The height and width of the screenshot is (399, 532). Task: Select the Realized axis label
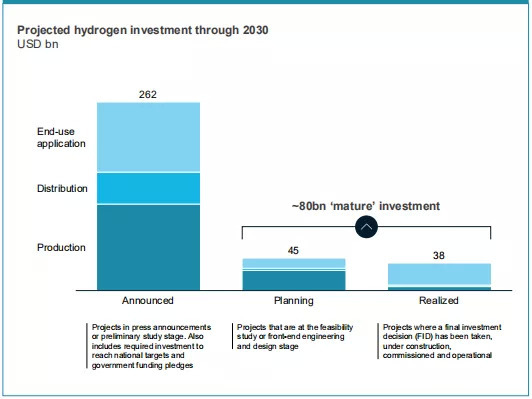[439, 301]
